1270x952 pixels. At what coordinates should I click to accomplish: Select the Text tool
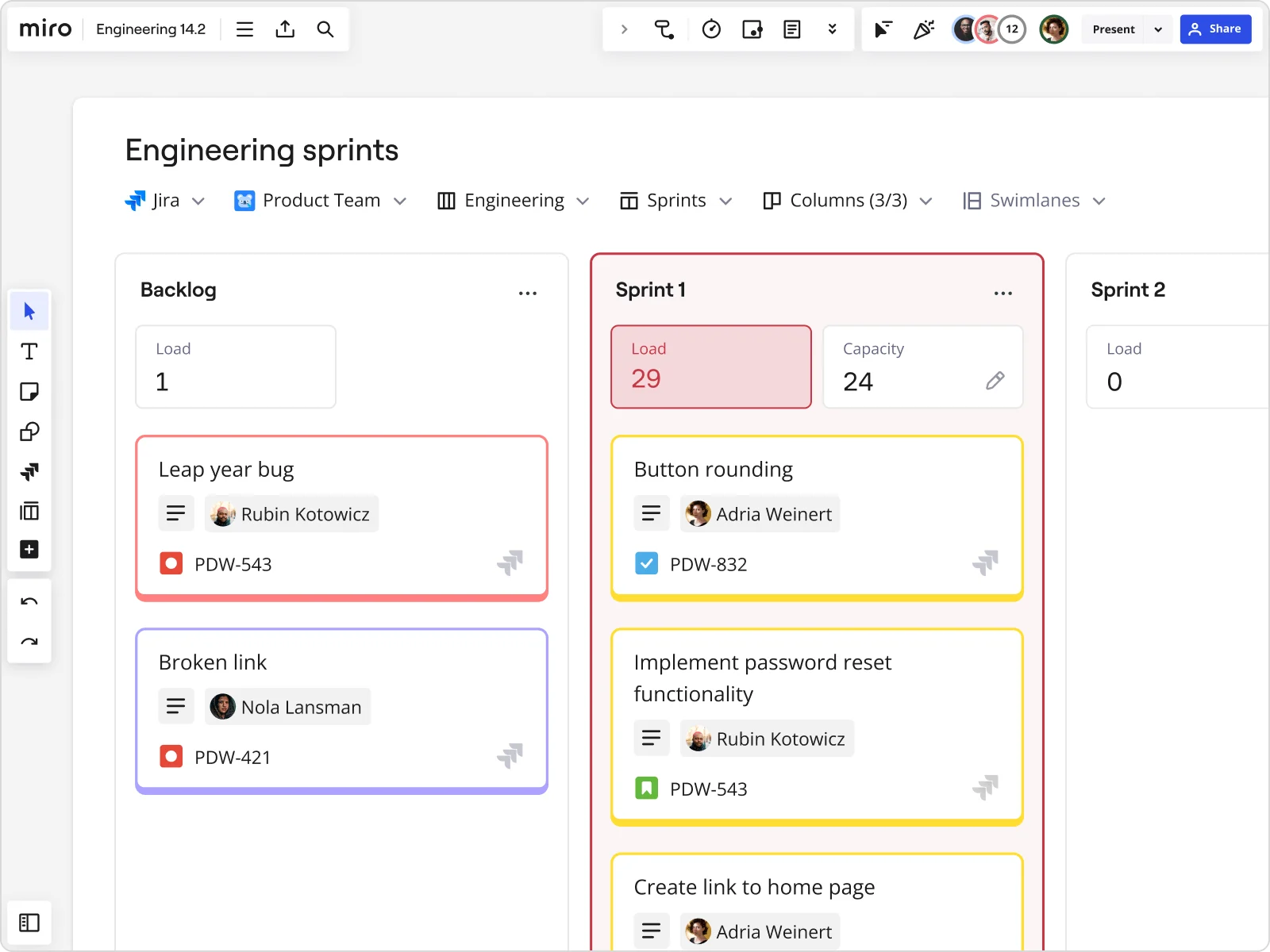[29, 351]
